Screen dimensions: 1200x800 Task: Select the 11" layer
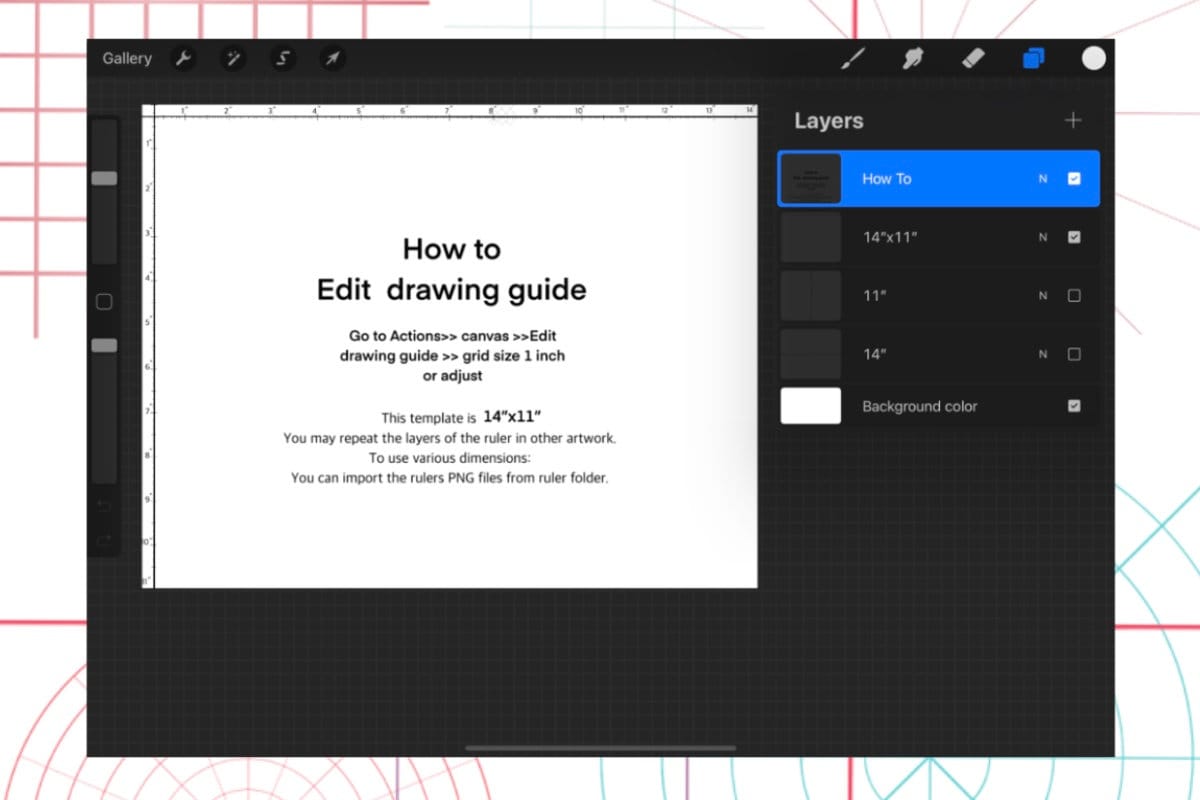coord(939,296)
